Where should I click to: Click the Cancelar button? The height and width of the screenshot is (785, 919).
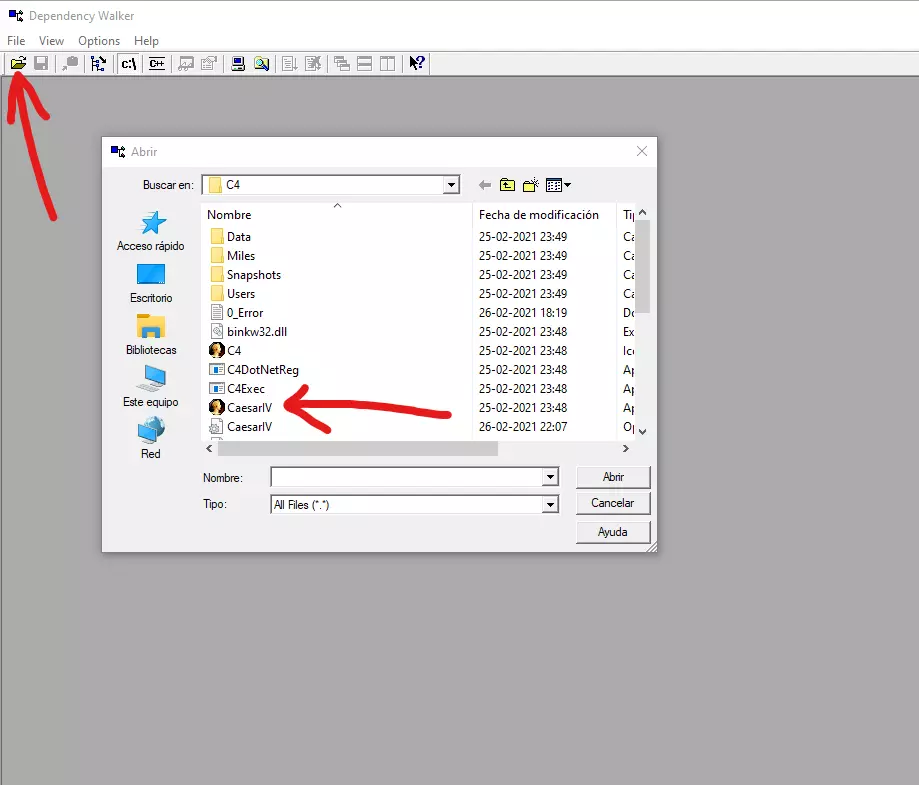[613, 503]
